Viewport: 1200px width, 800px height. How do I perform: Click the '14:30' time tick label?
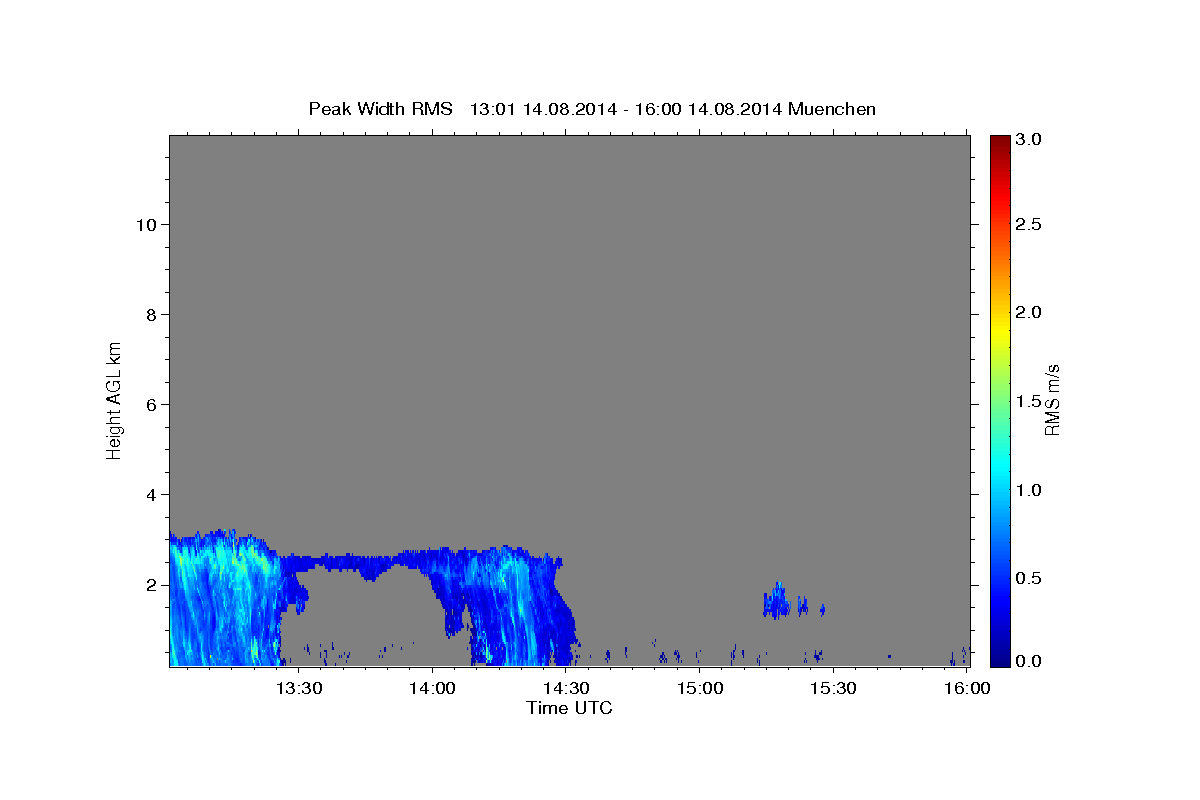[566, 688]
